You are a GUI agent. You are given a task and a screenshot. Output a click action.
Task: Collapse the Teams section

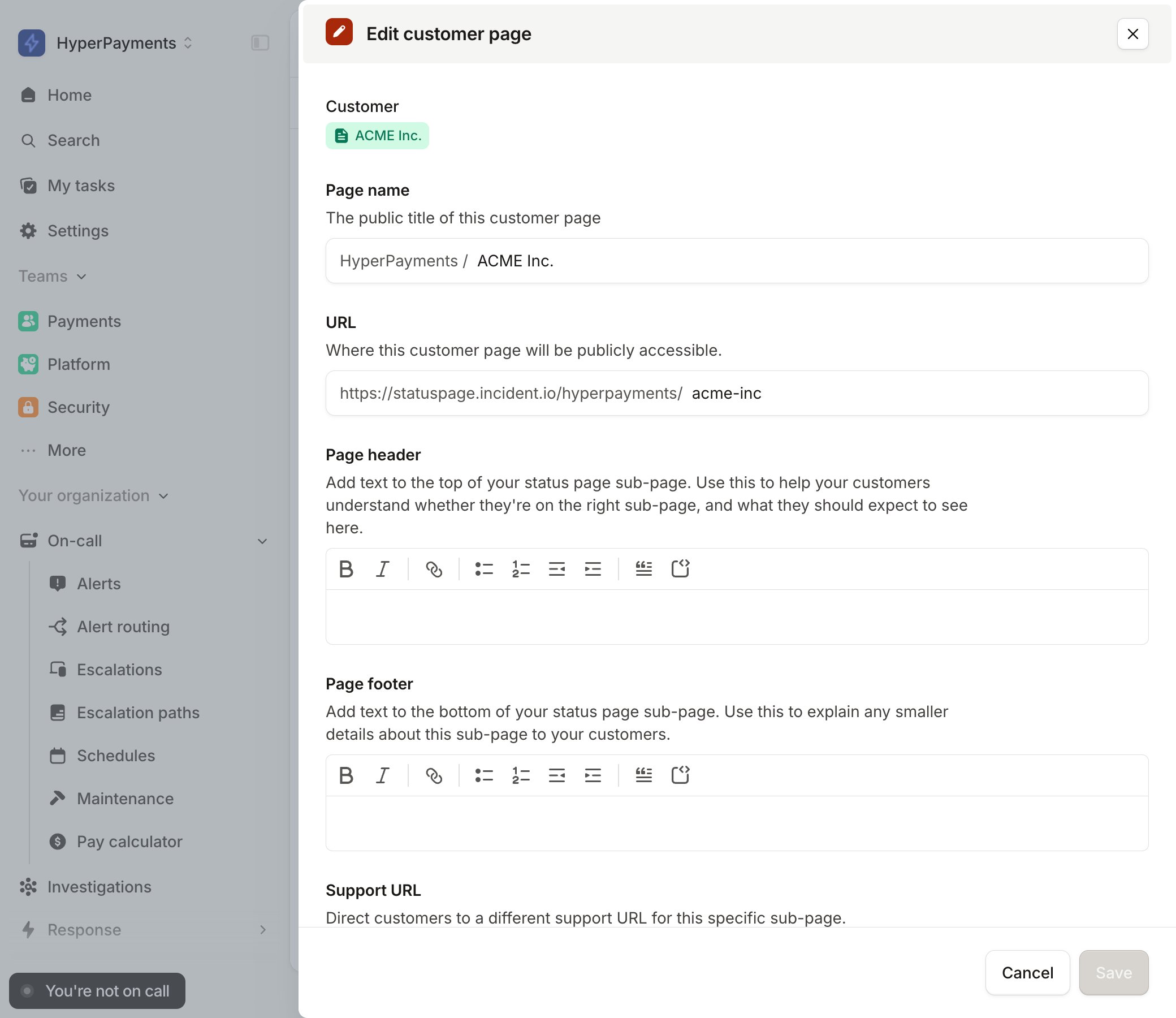[52, 276]
